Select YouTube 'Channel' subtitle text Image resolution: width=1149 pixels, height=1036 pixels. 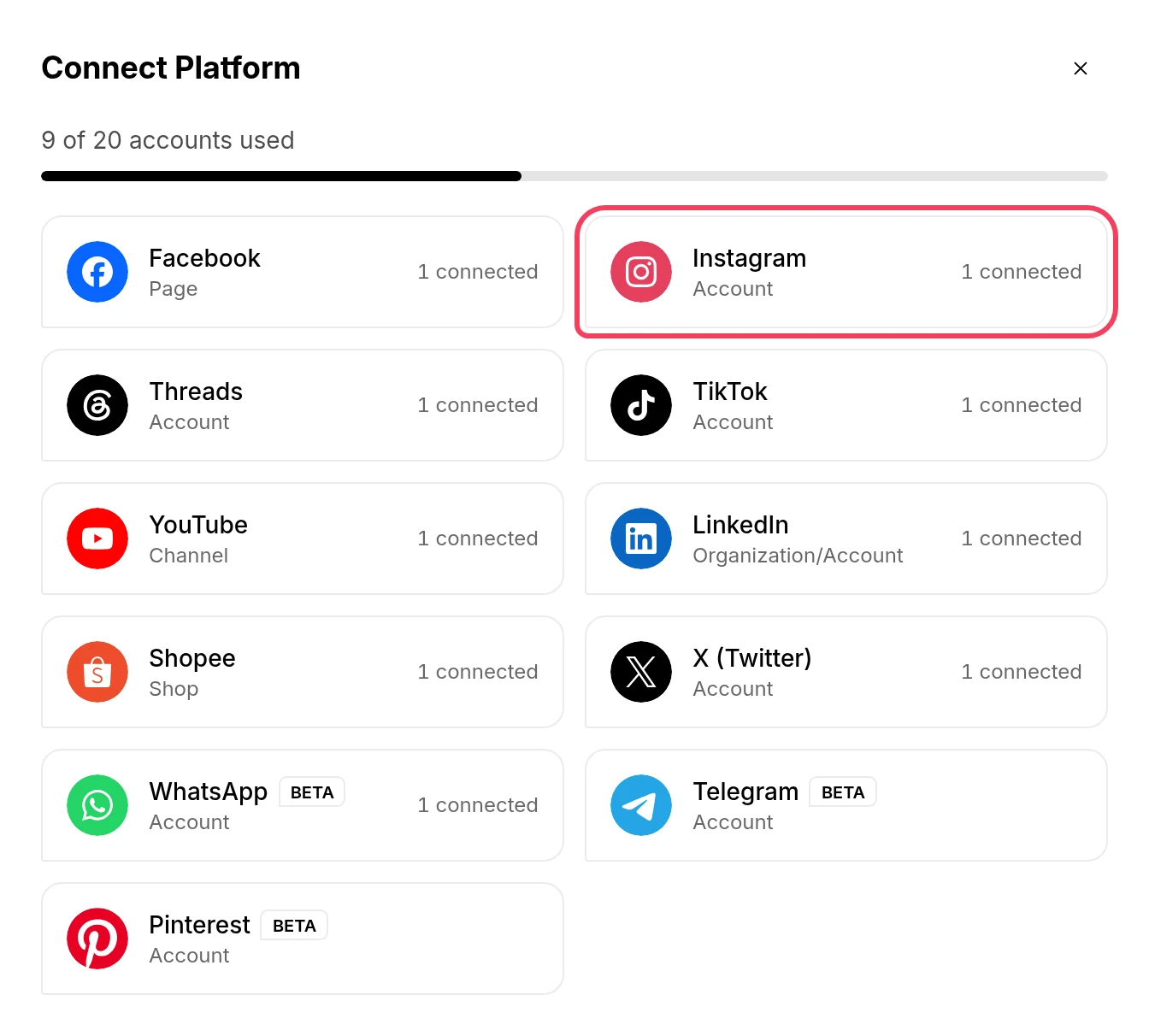coord(189,556)
